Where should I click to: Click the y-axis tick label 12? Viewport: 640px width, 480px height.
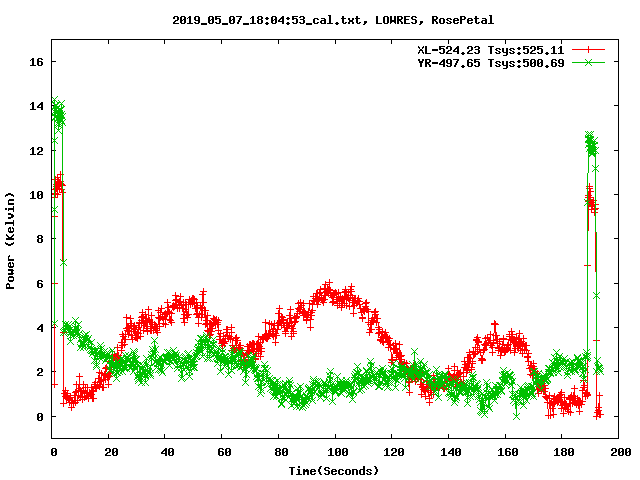tap(36, 151)
